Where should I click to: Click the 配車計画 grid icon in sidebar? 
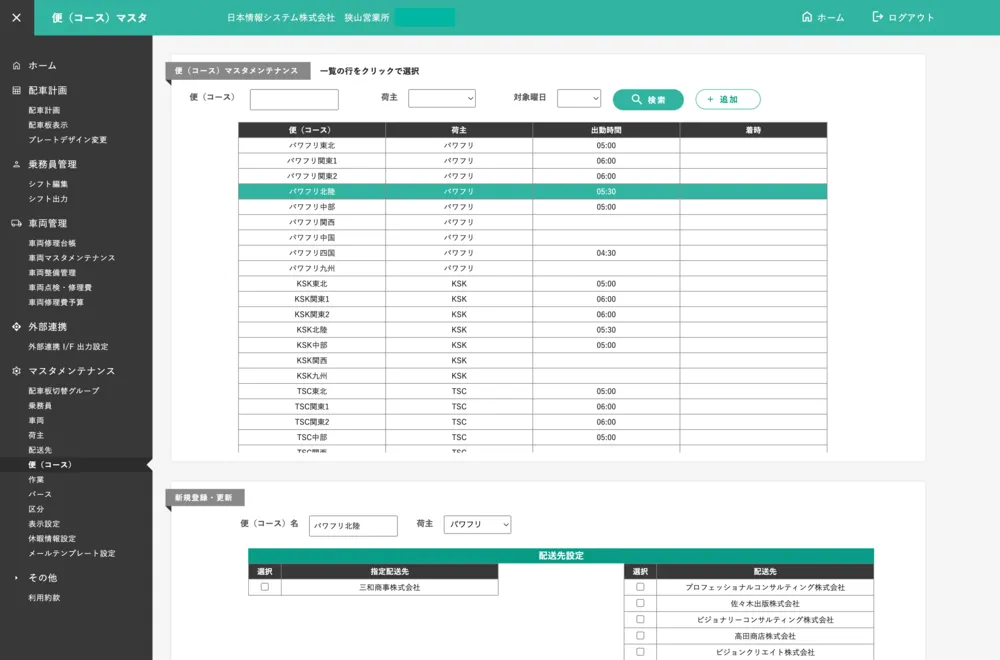(16, 91)
